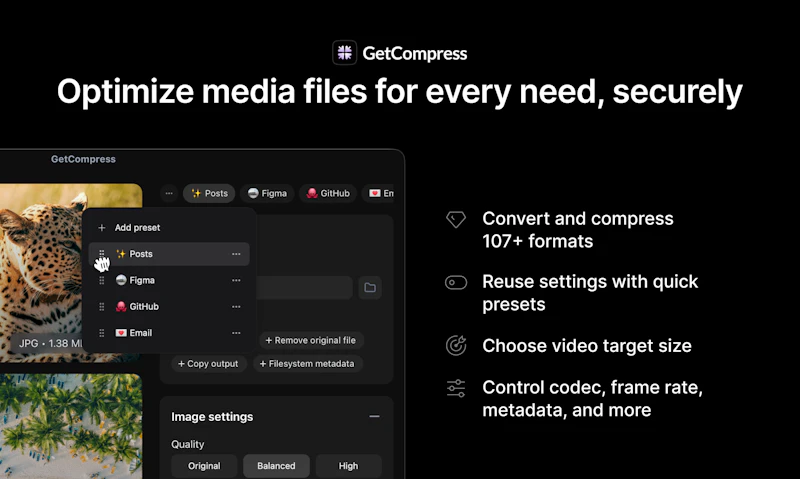Viewport: 800px width, 479px height.
Task: Click the Quality label
Action: (188, 444)
